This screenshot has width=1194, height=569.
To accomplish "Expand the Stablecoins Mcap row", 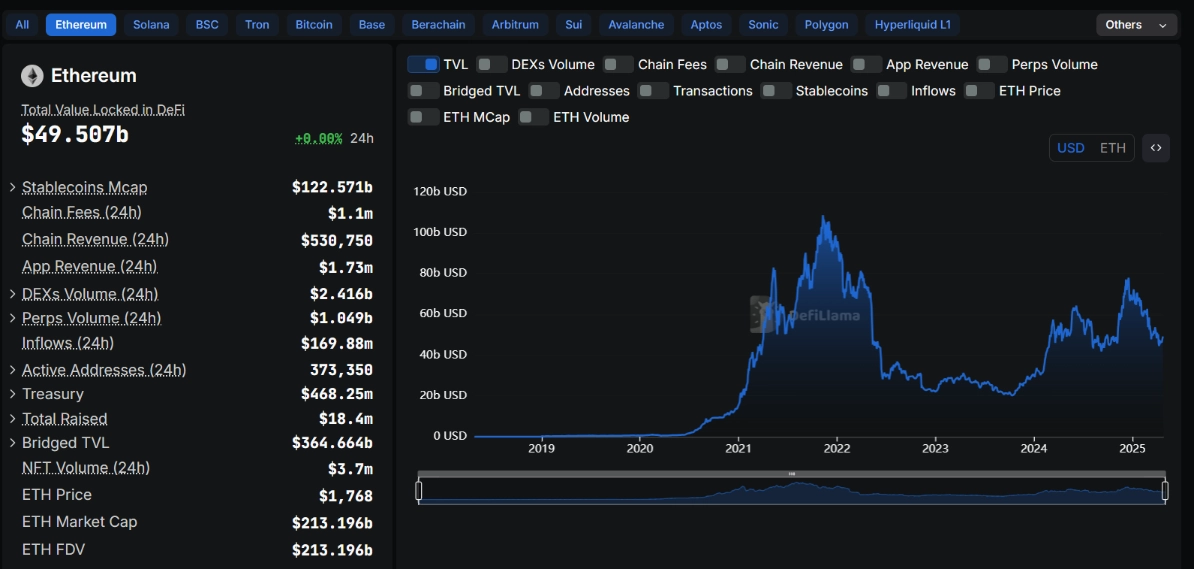I will [x=12, y=187].
